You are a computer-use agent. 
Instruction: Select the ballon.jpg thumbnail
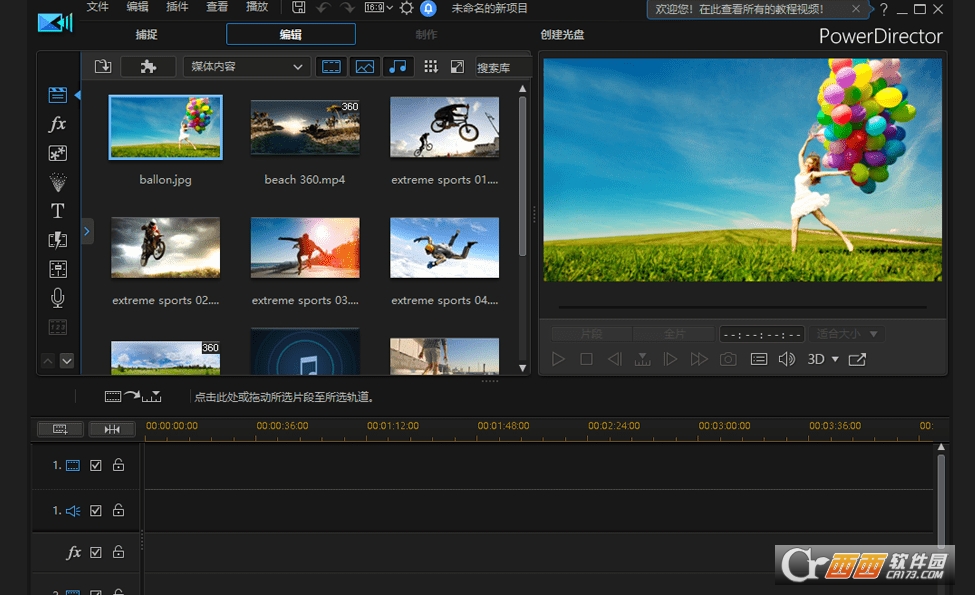(x=165, y=127)
